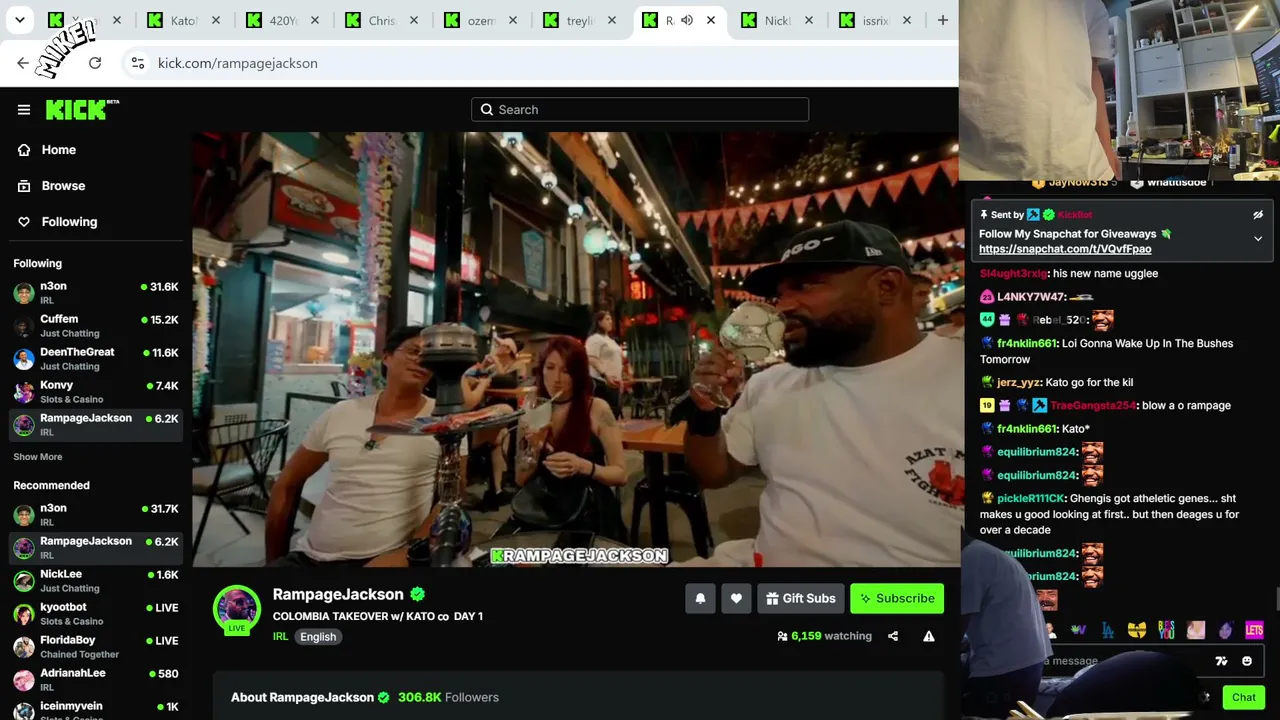Switch to the issrix browser tab

tap(876, 20)
